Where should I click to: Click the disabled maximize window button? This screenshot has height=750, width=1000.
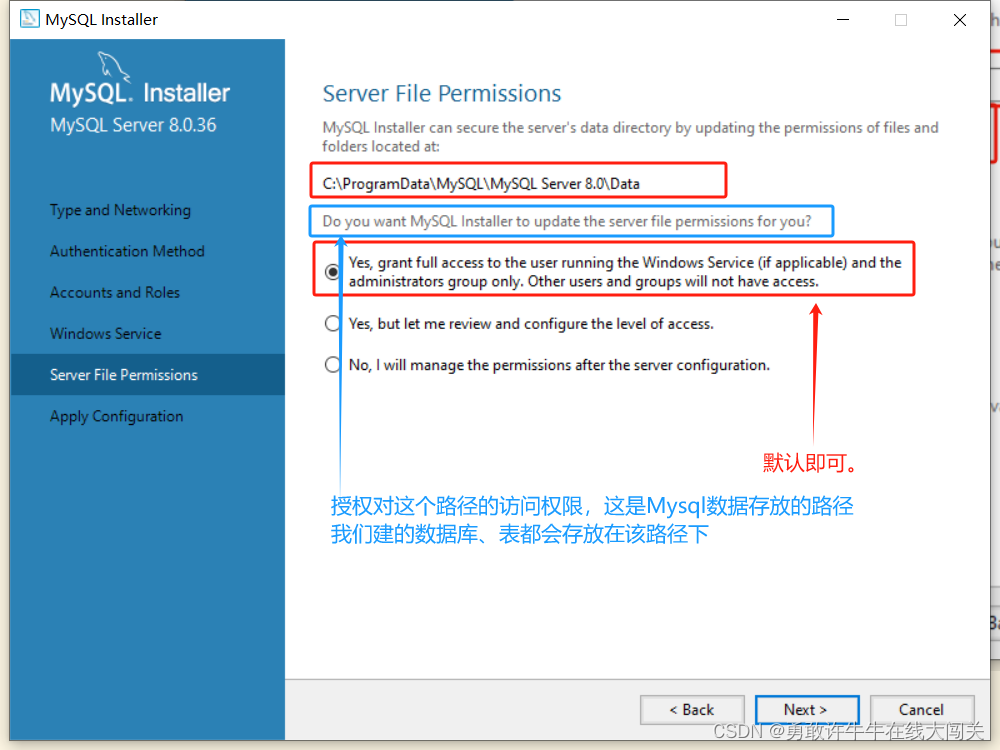(901, 20)
